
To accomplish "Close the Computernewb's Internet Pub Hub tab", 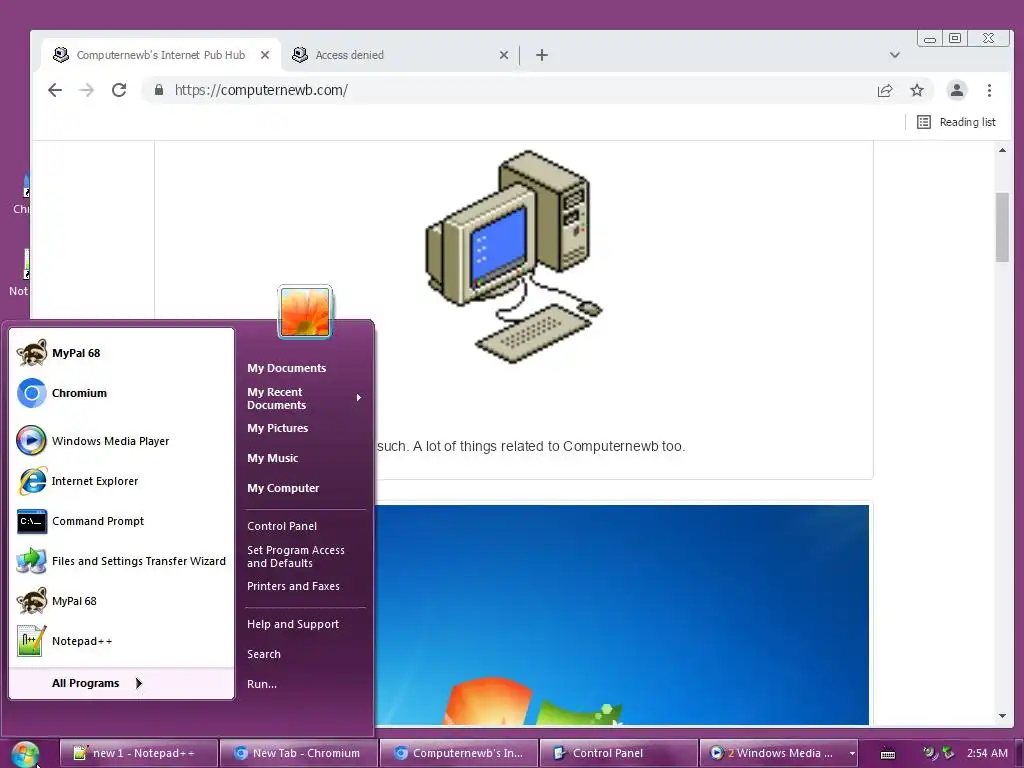I will point(264,55).
